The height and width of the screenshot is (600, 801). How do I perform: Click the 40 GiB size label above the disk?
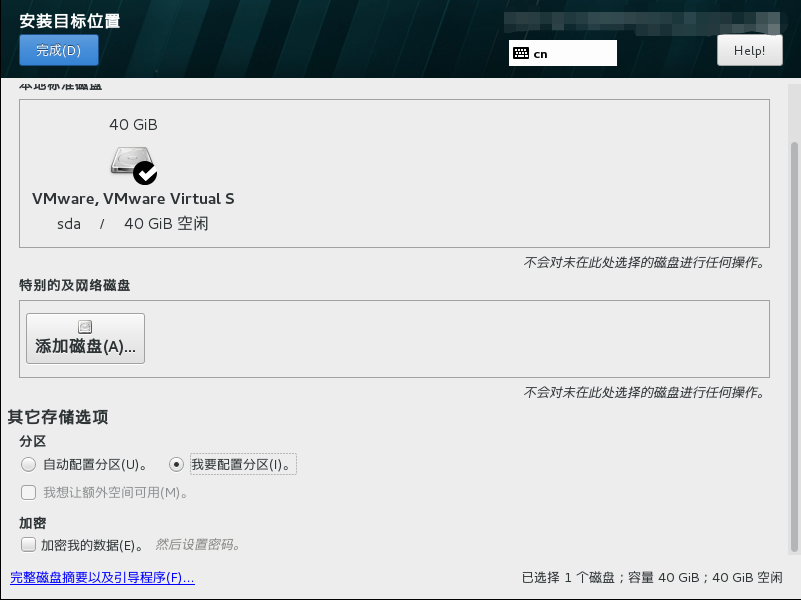pos(133,125)
